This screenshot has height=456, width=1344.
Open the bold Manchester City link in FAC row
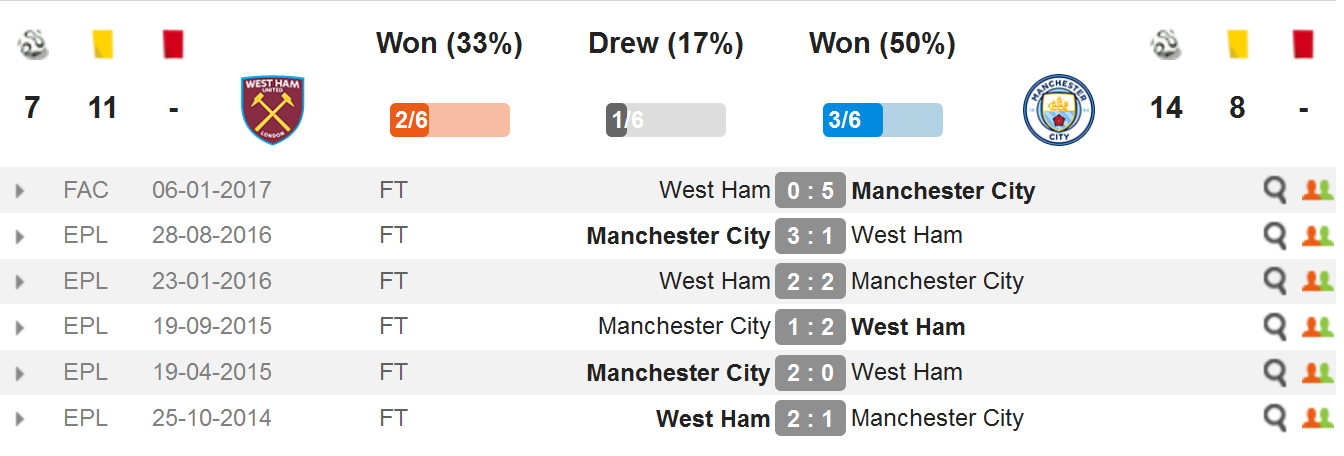(943, 190)
